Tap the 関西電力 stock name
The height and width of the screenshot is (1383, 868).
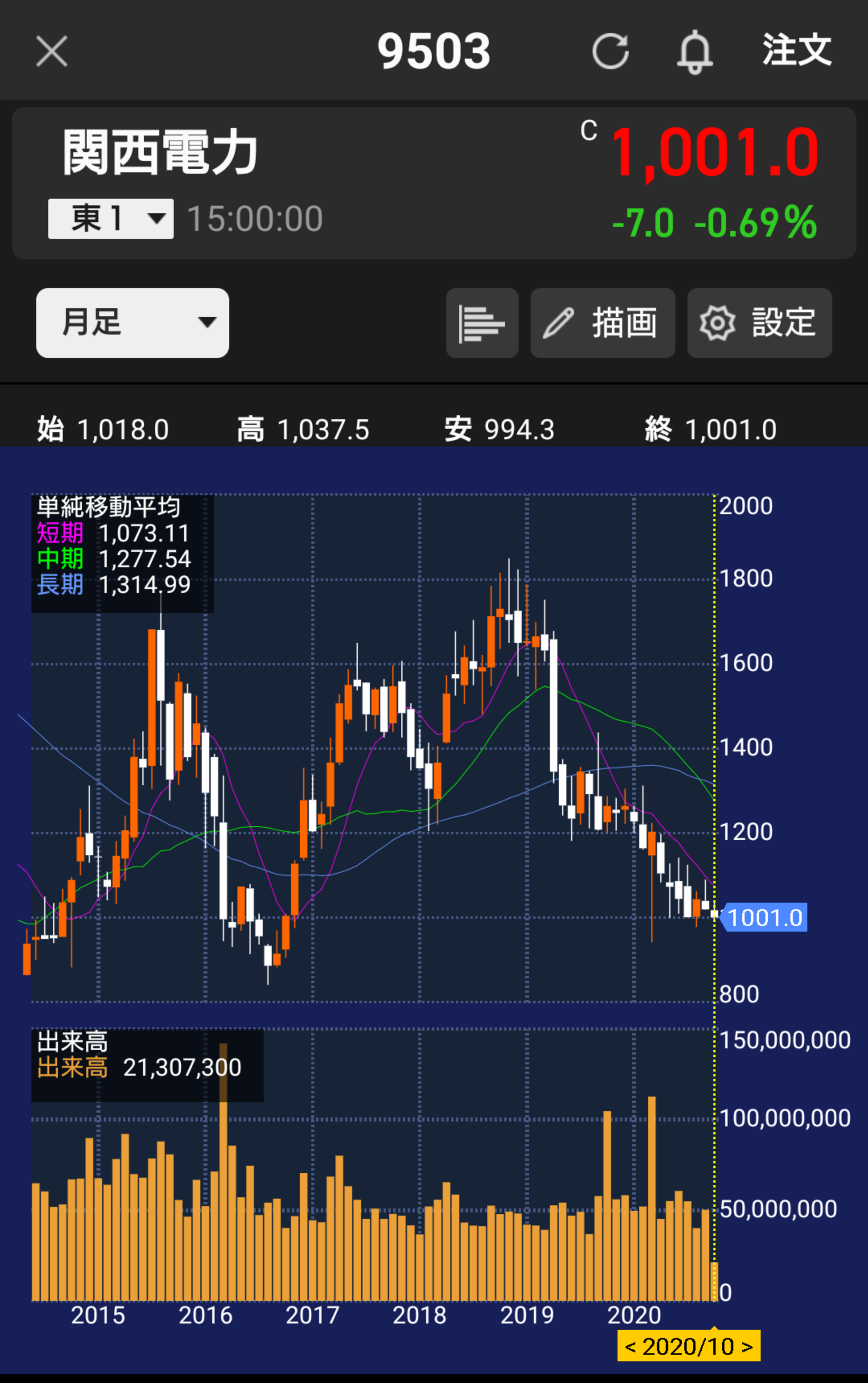160,152
